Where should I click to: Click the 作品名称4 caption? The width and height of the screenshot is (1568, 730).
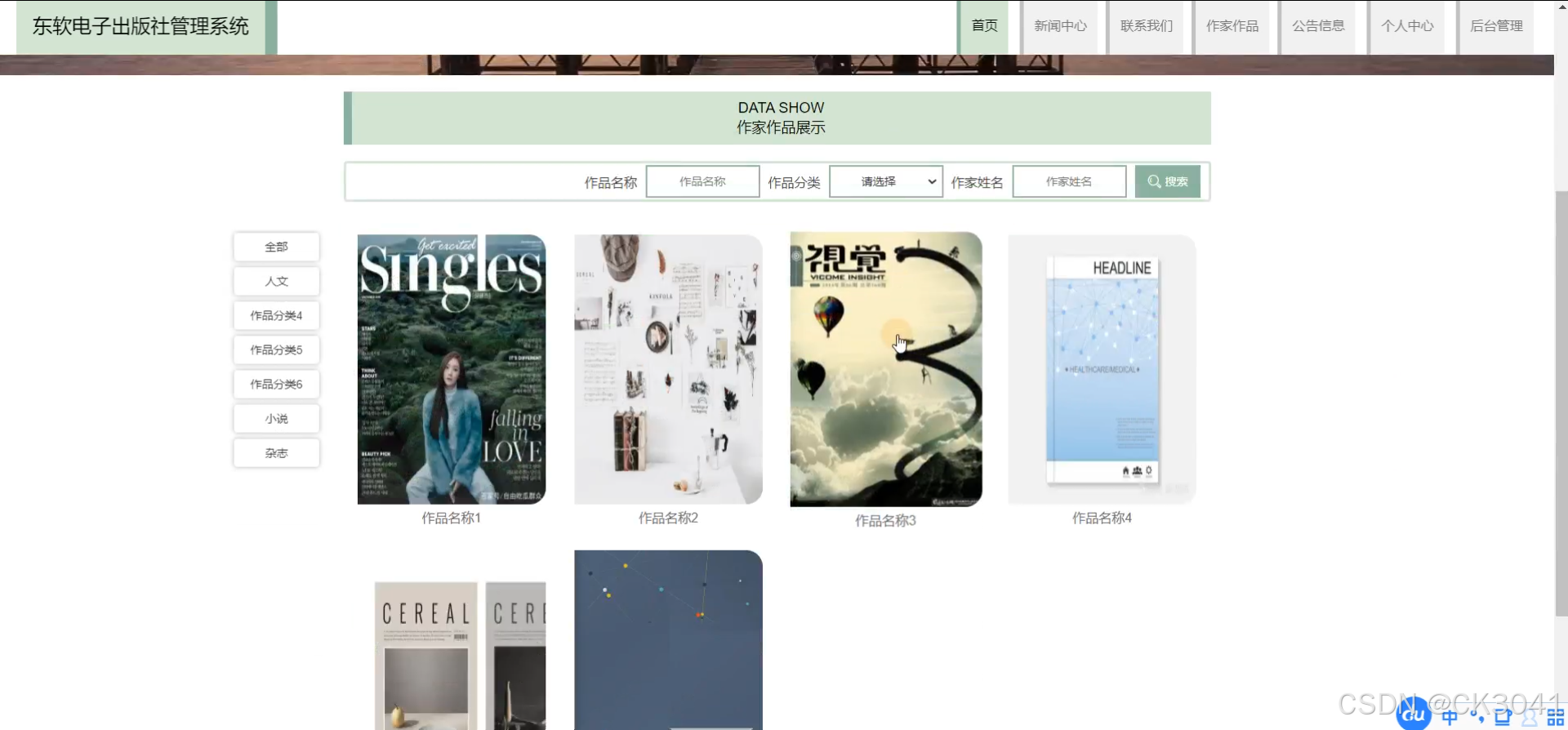pos(1102,518)
